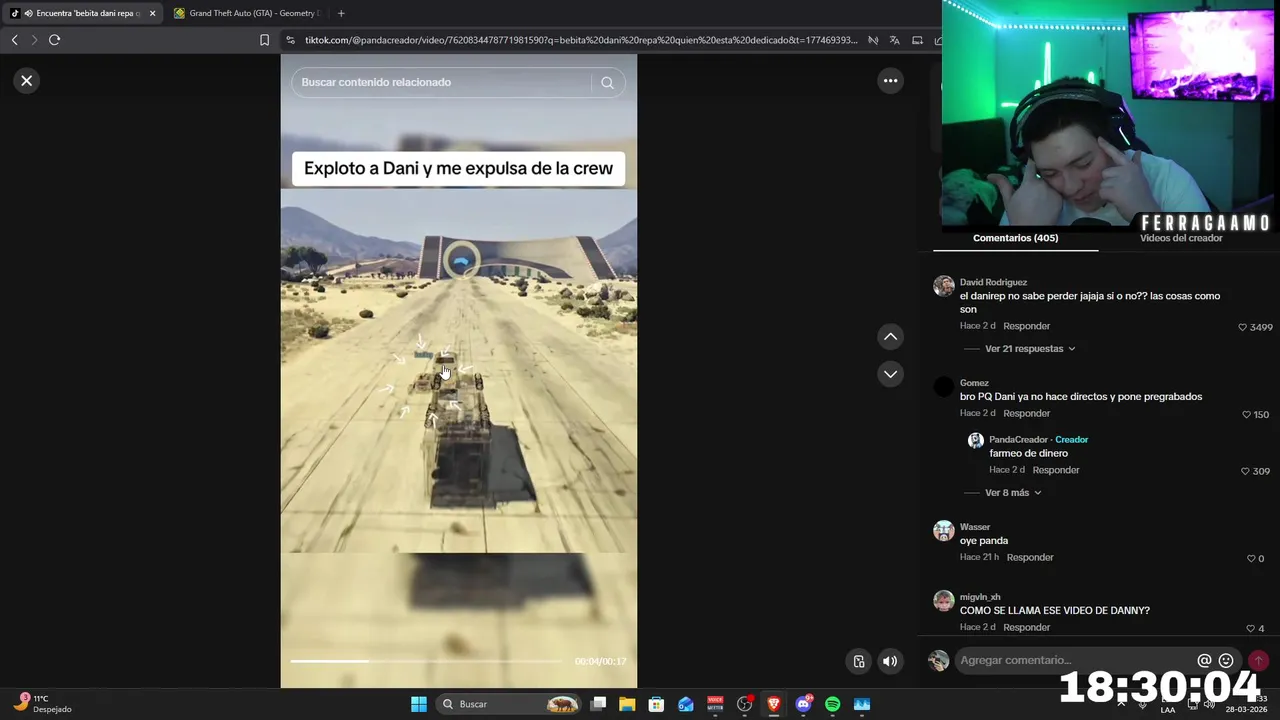The image size is (1280, 720).
Task: Open Microsoft Store from taskbar
Action: pos(656,704)
